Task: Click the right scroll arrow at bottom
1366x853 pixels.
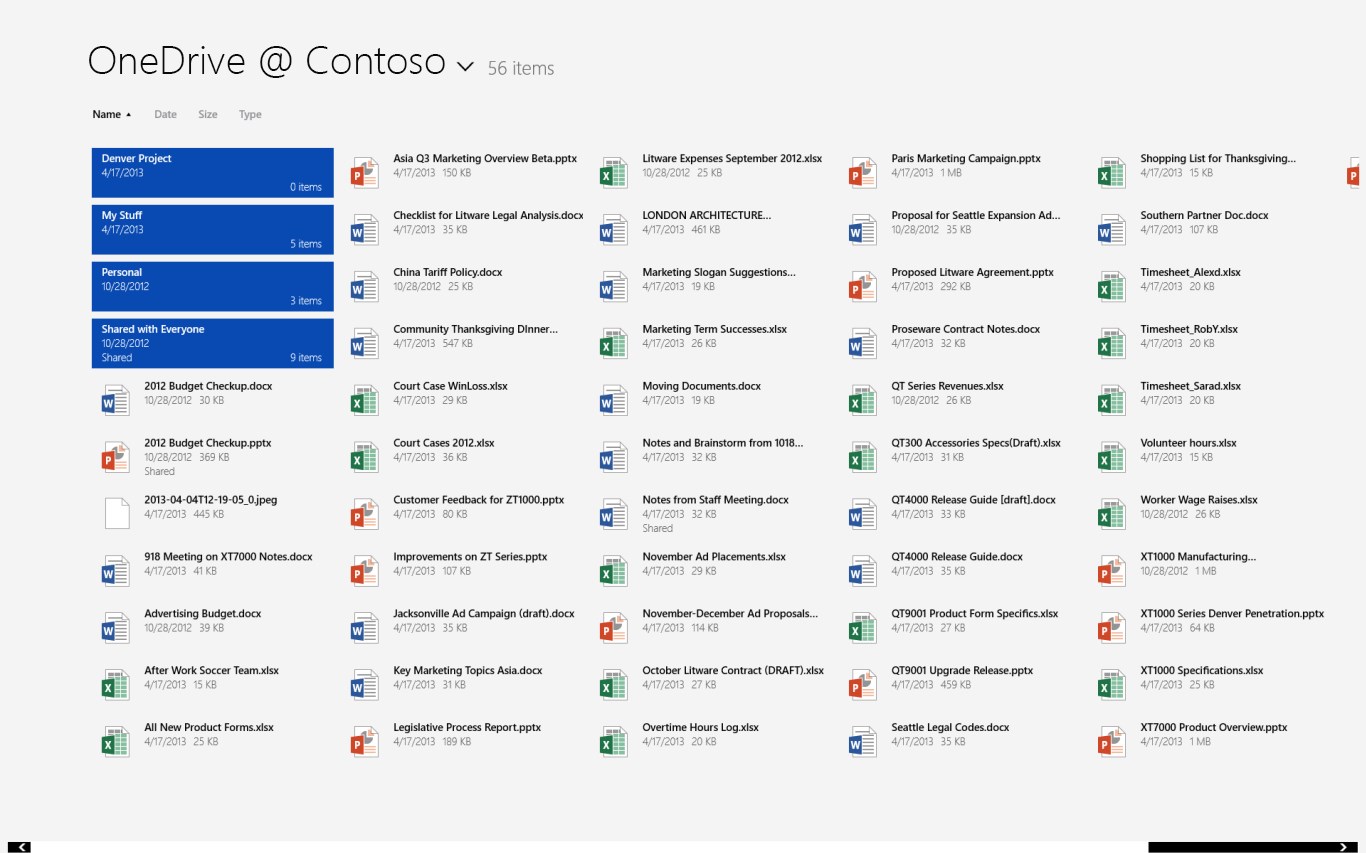Action: tap(1345, 847)
